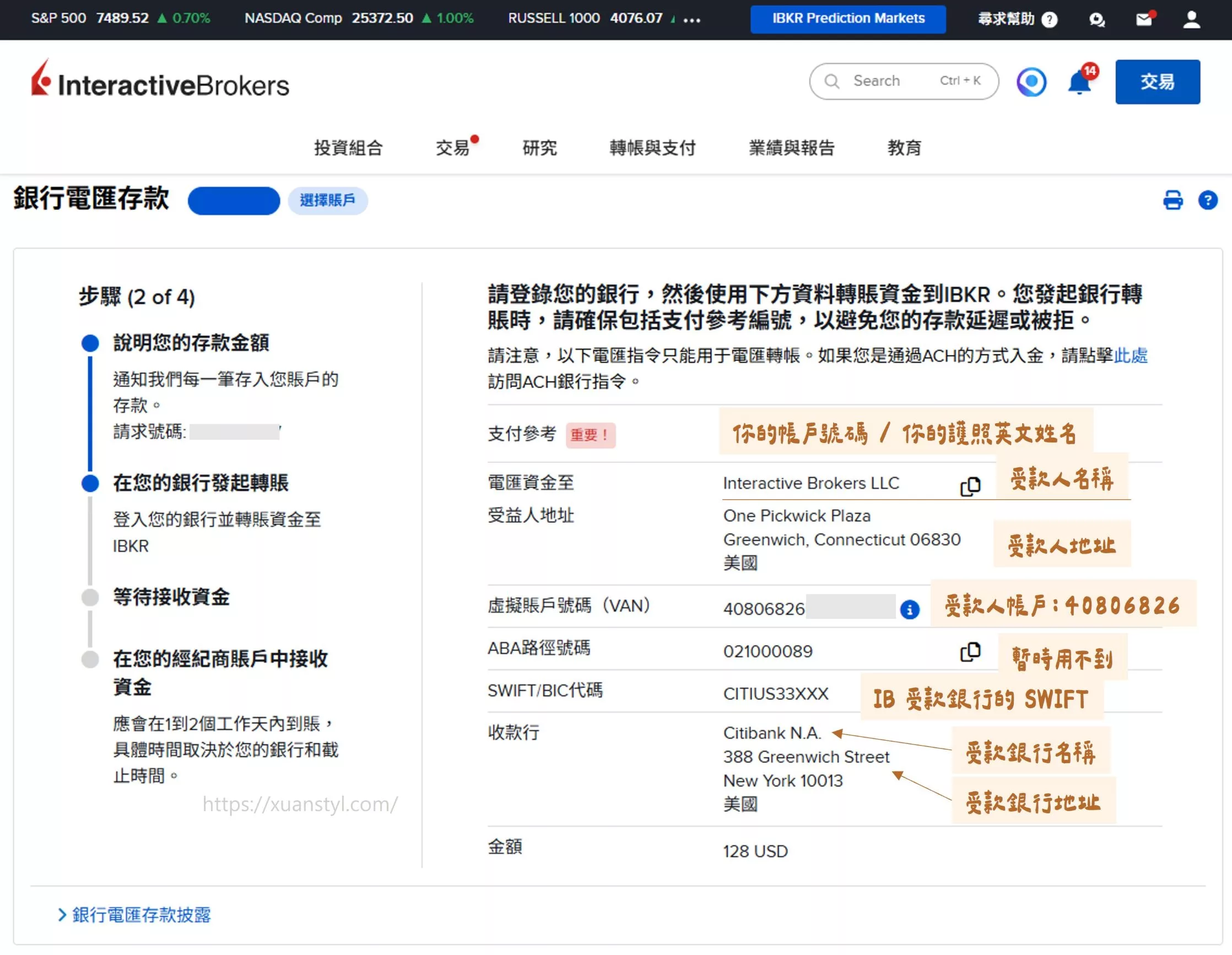
Task: Select the 說明您的存款金額 step
Action: point(191,343)
